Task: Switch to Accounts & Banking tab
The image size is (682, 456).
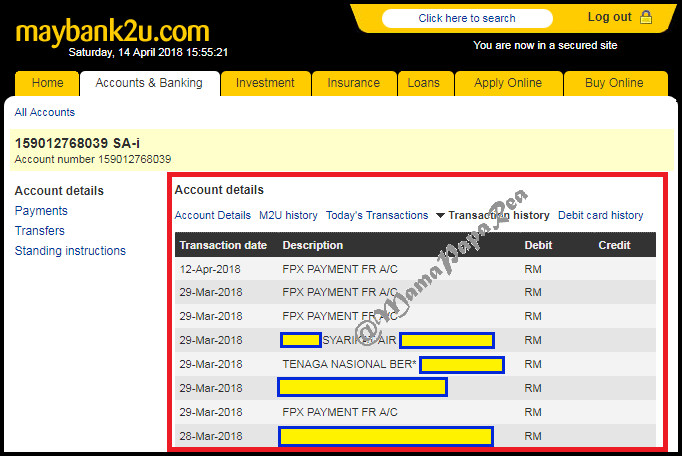Action: pos(149,83)
